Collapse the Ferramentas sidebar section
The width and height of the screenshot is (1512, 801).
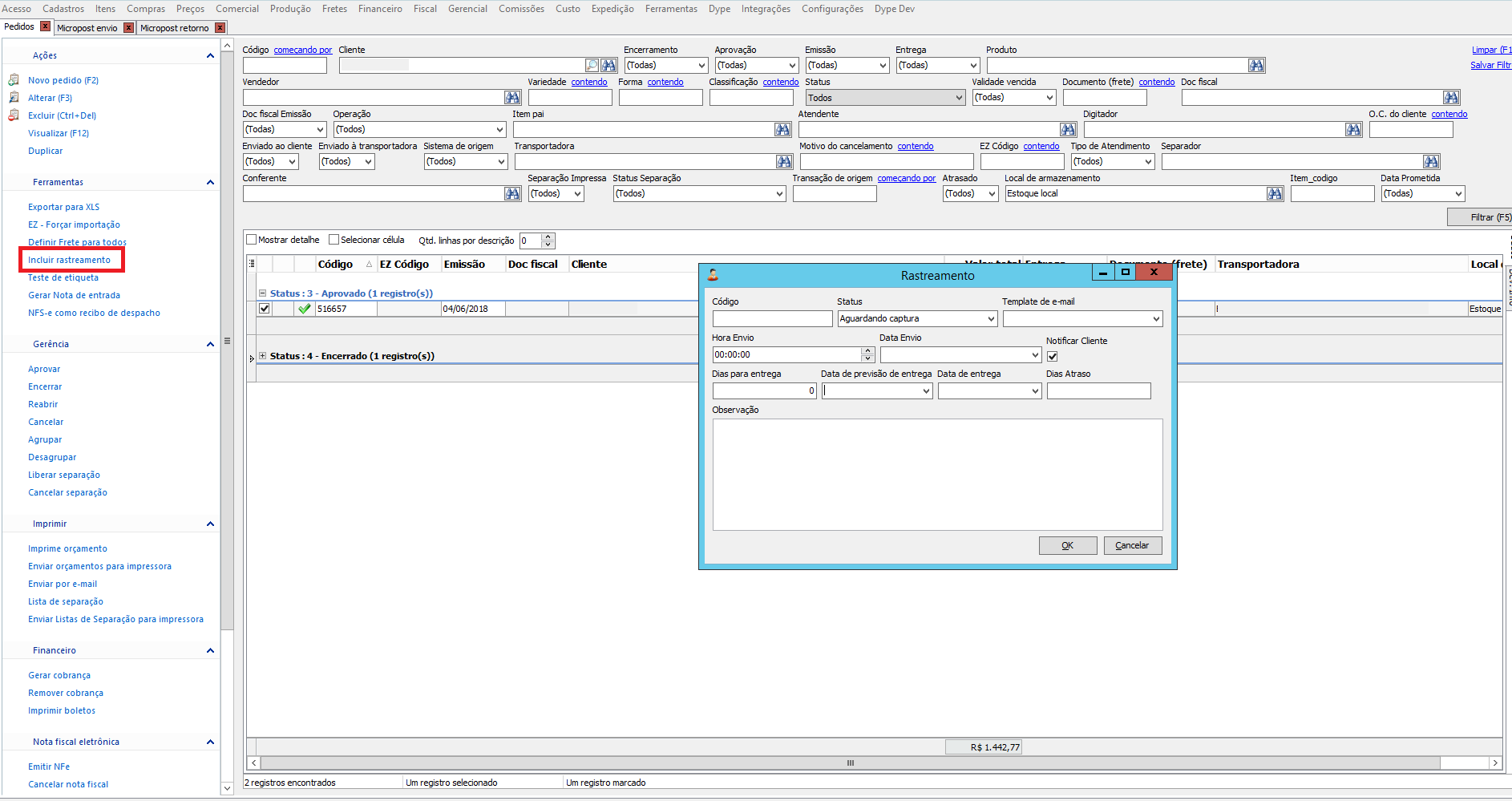(210, 182)
